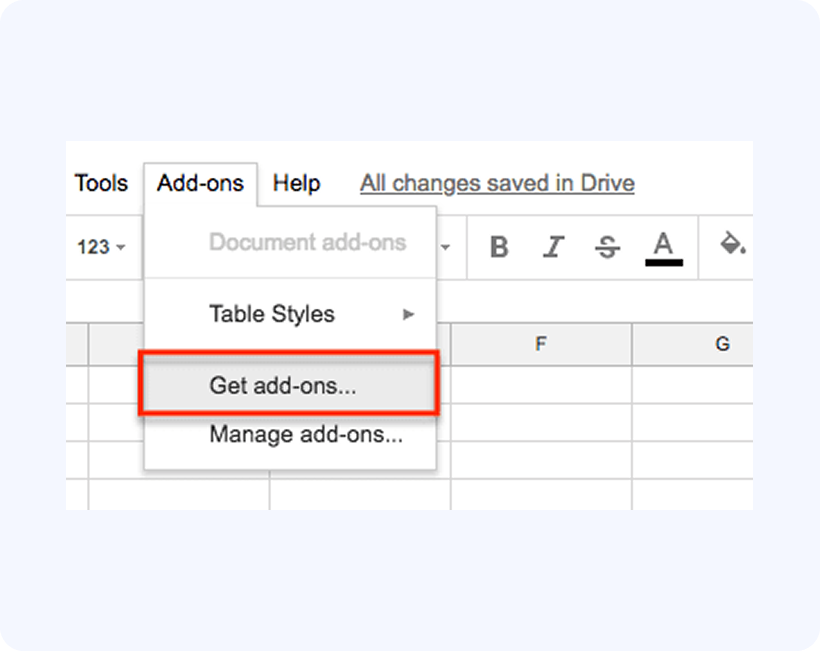The height and width of the screenshot is (651, 820).
Task: Apply strikethrough formatting
Action: coord(607,247)
